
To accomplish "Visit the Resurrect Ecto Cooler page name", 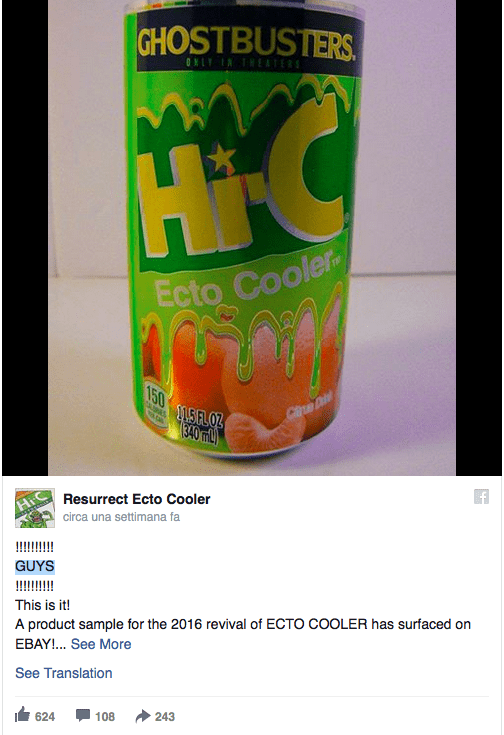I will pos(137,499).
